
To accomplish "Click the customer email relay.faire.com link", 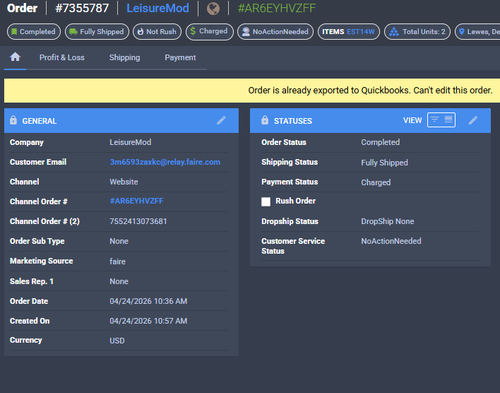I will click(x=165, y=162).
